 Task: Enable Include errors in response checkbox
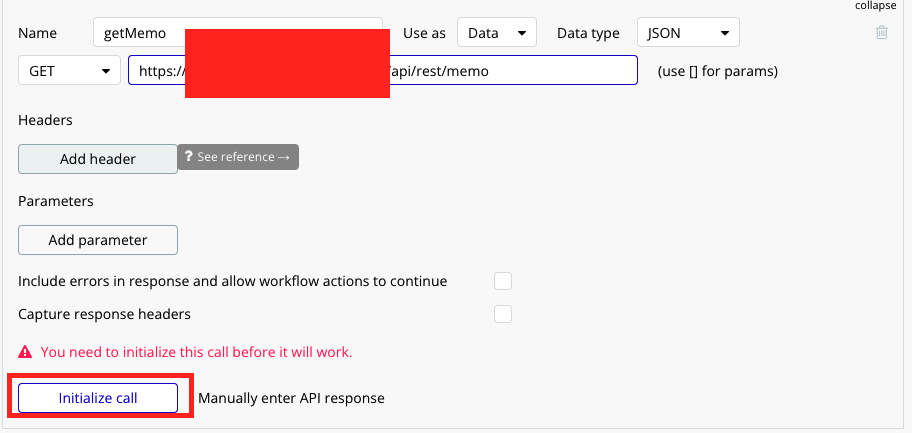503,281
